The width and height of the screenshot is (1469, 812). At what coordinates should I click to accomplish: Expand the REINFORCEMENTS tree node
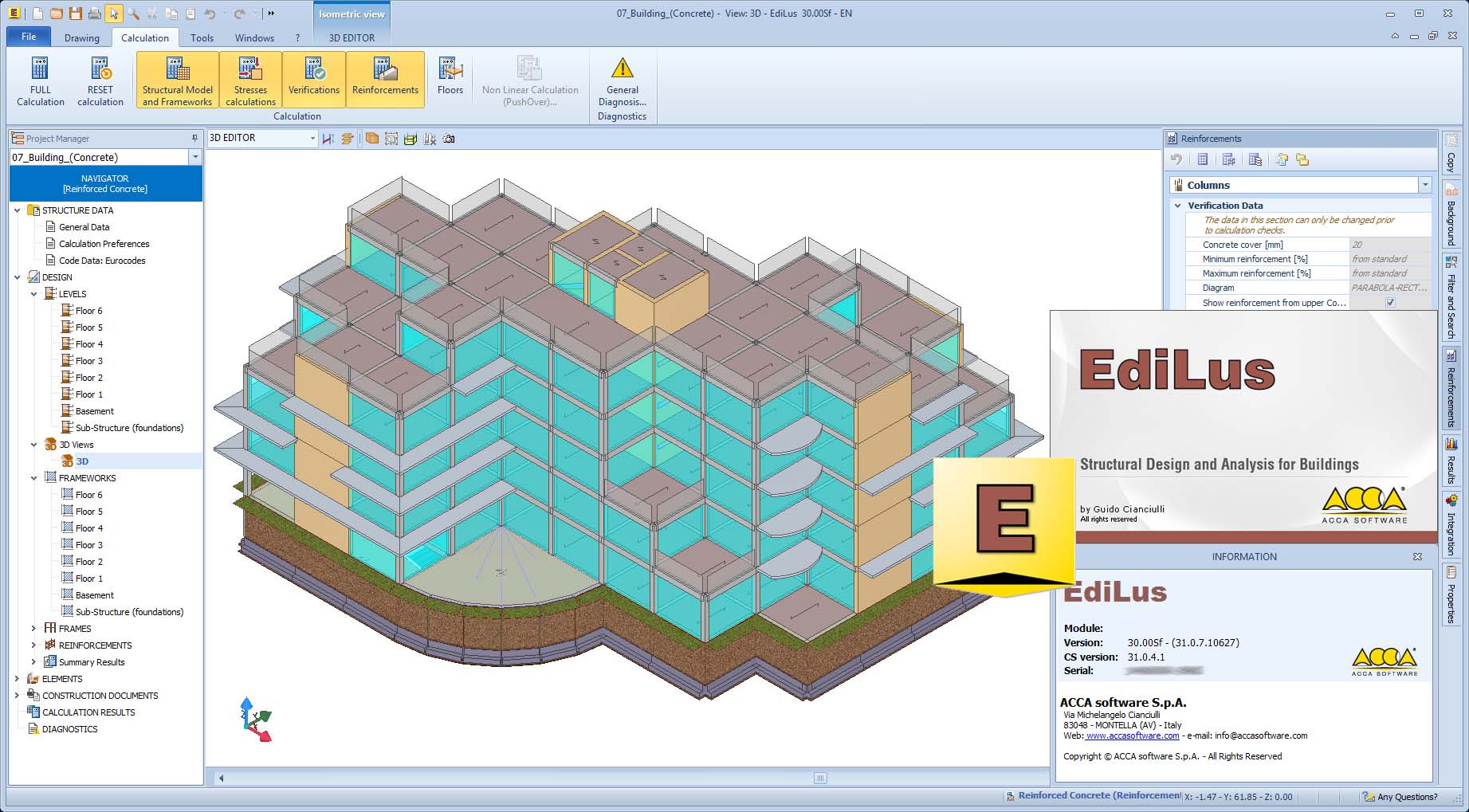(33, 645)
